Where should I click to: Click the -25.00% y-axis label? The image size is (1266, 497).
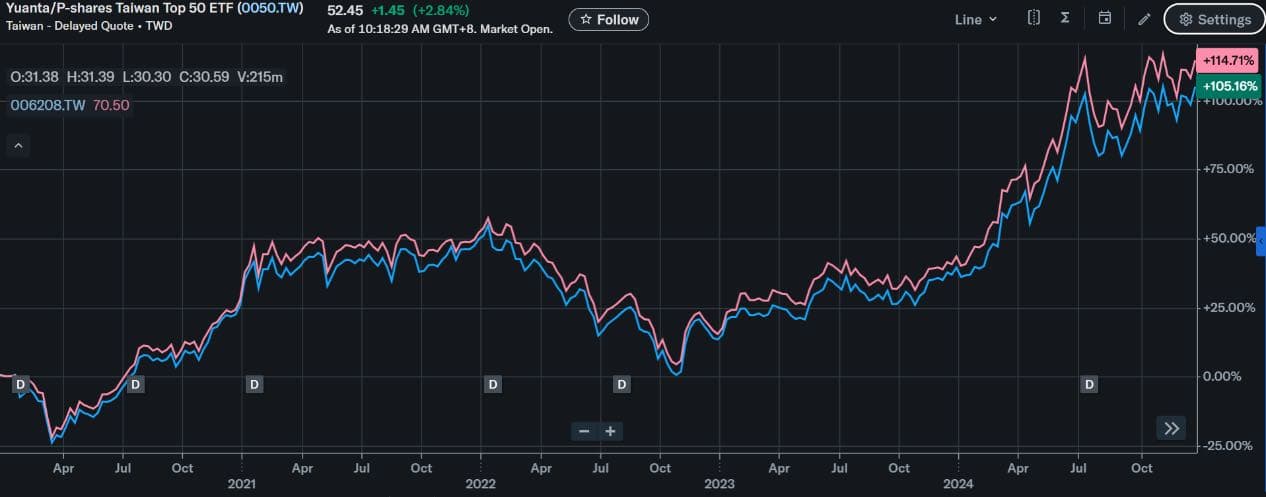[x=1229, y=446]
